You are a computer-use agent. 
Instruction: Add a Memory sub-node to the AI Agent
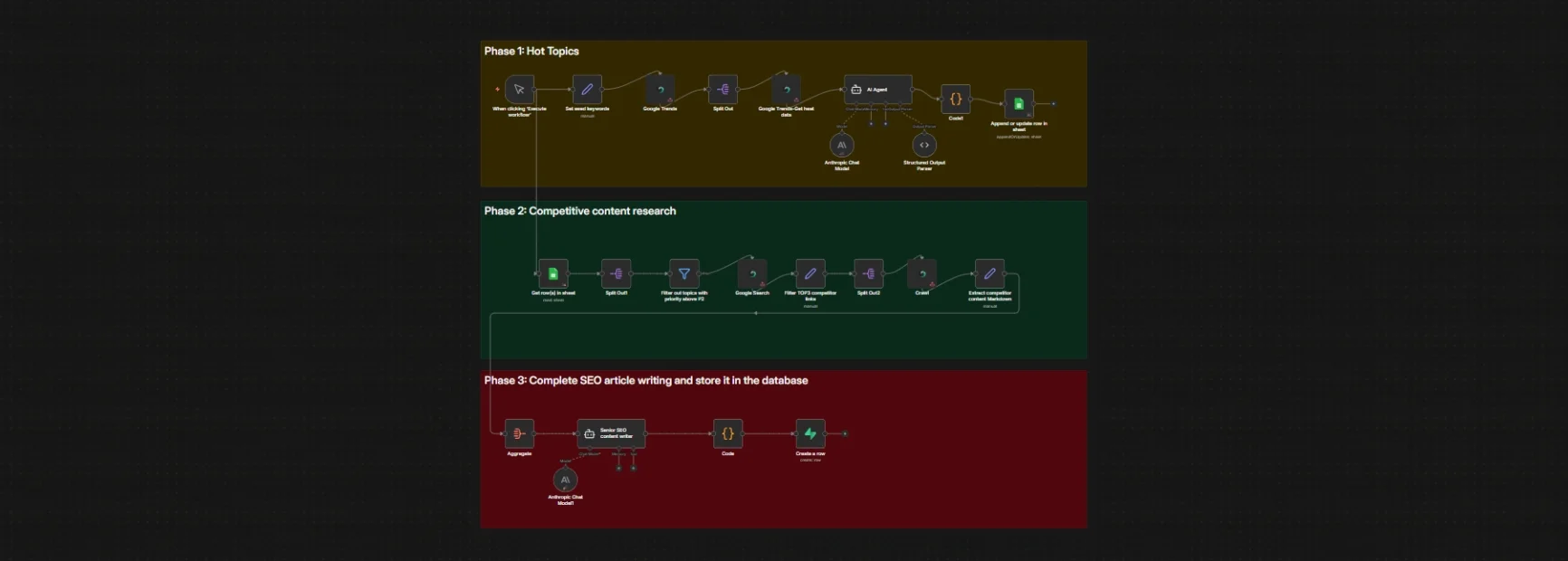coord(871,123)
